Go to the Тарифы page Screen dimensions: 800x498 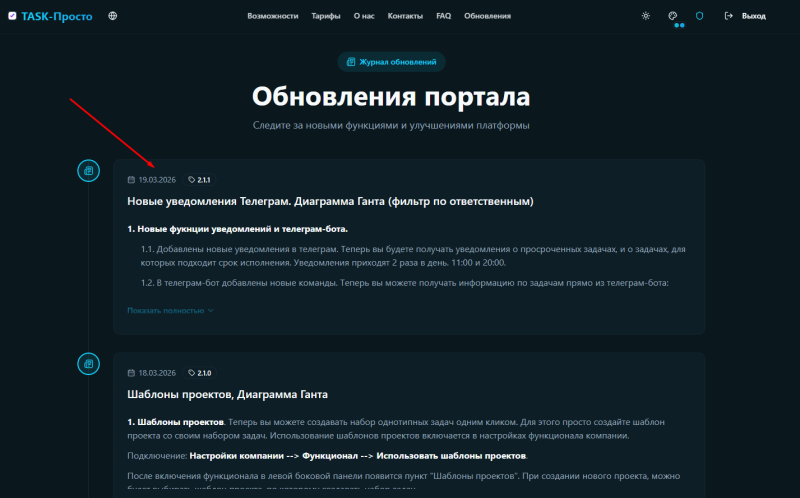click(326, 16)
